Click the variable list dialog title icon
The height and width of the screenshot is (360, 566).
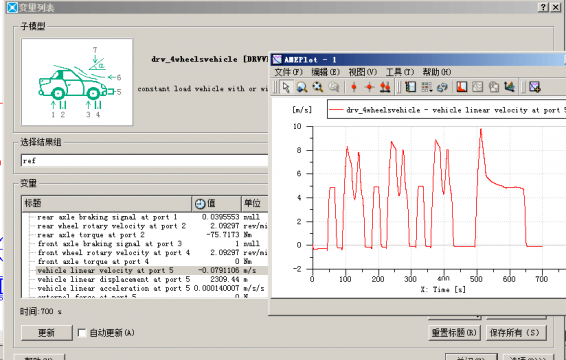(x=12, y=7)
